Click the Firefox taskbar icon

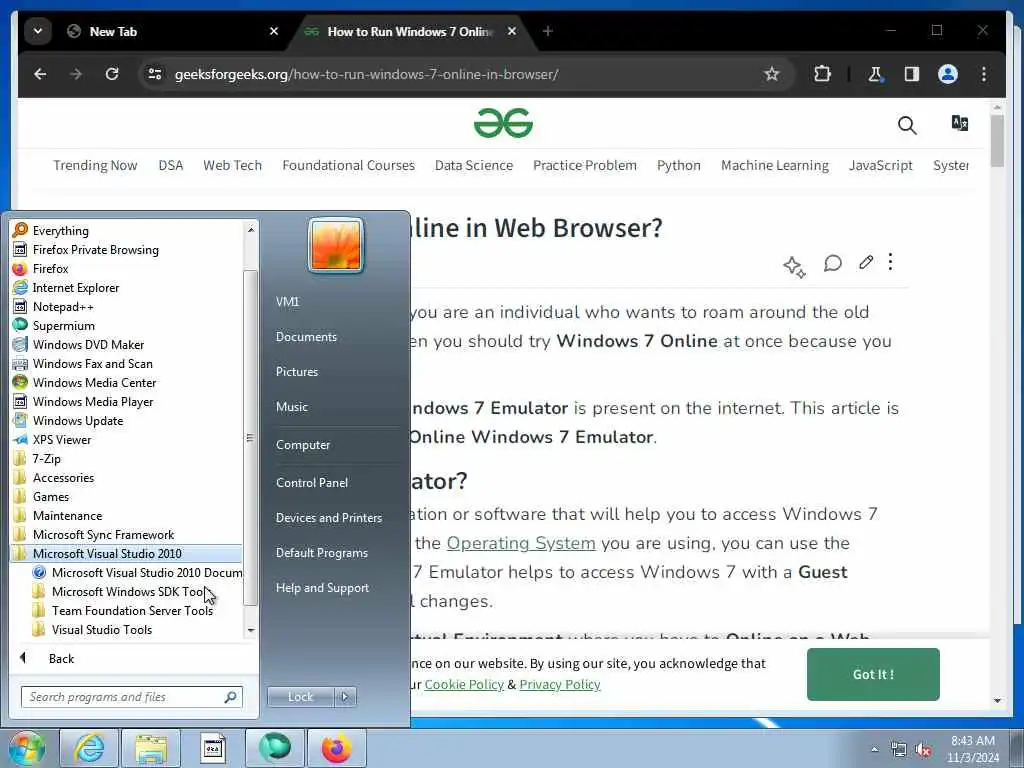pos(336,748)
